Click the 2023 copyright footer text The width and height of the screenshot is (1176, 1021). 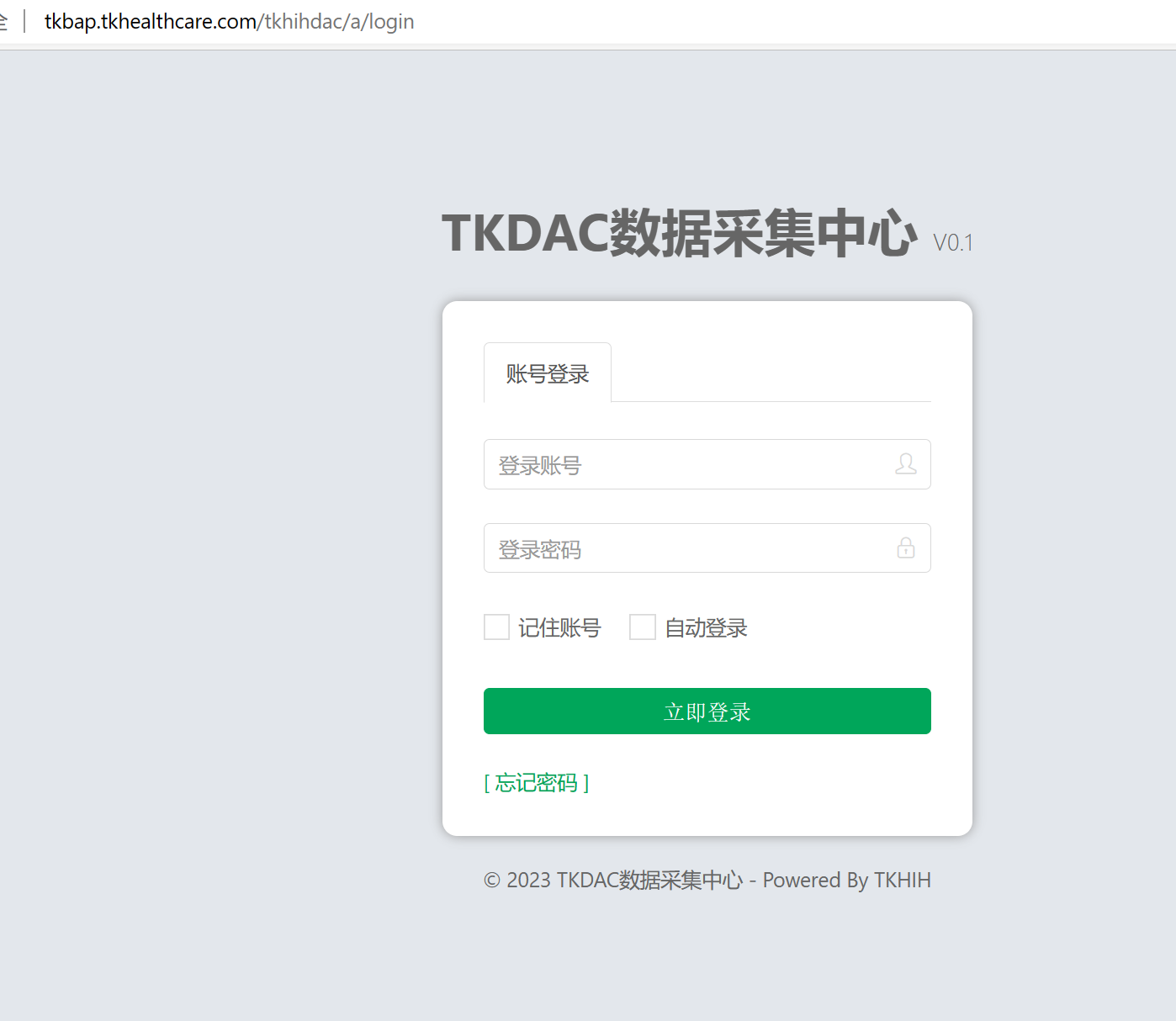(707, 880)
